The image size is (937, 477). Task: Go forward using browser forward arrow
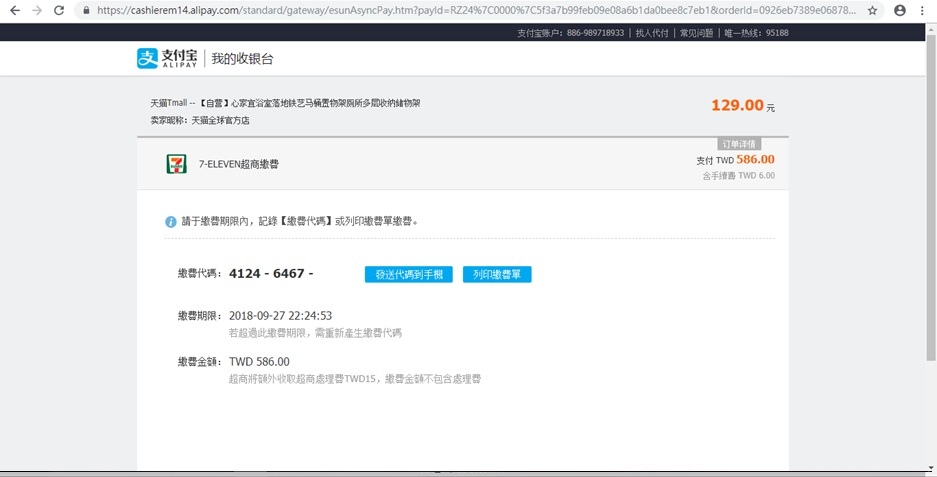tap(37, 10)
